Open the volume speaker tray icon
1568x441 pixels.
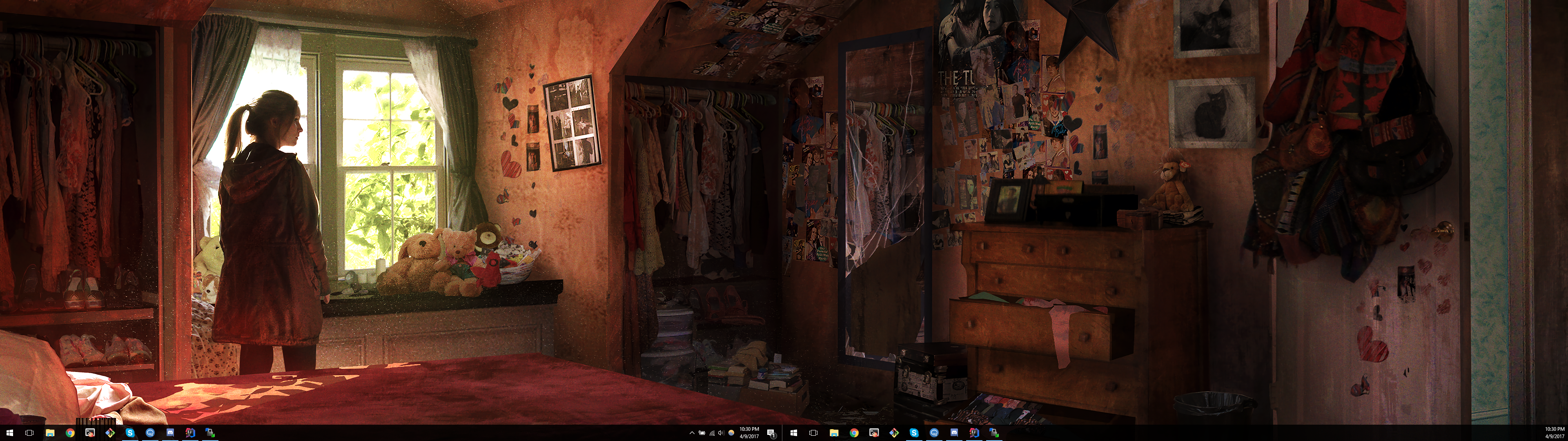(x=721, y=433)
